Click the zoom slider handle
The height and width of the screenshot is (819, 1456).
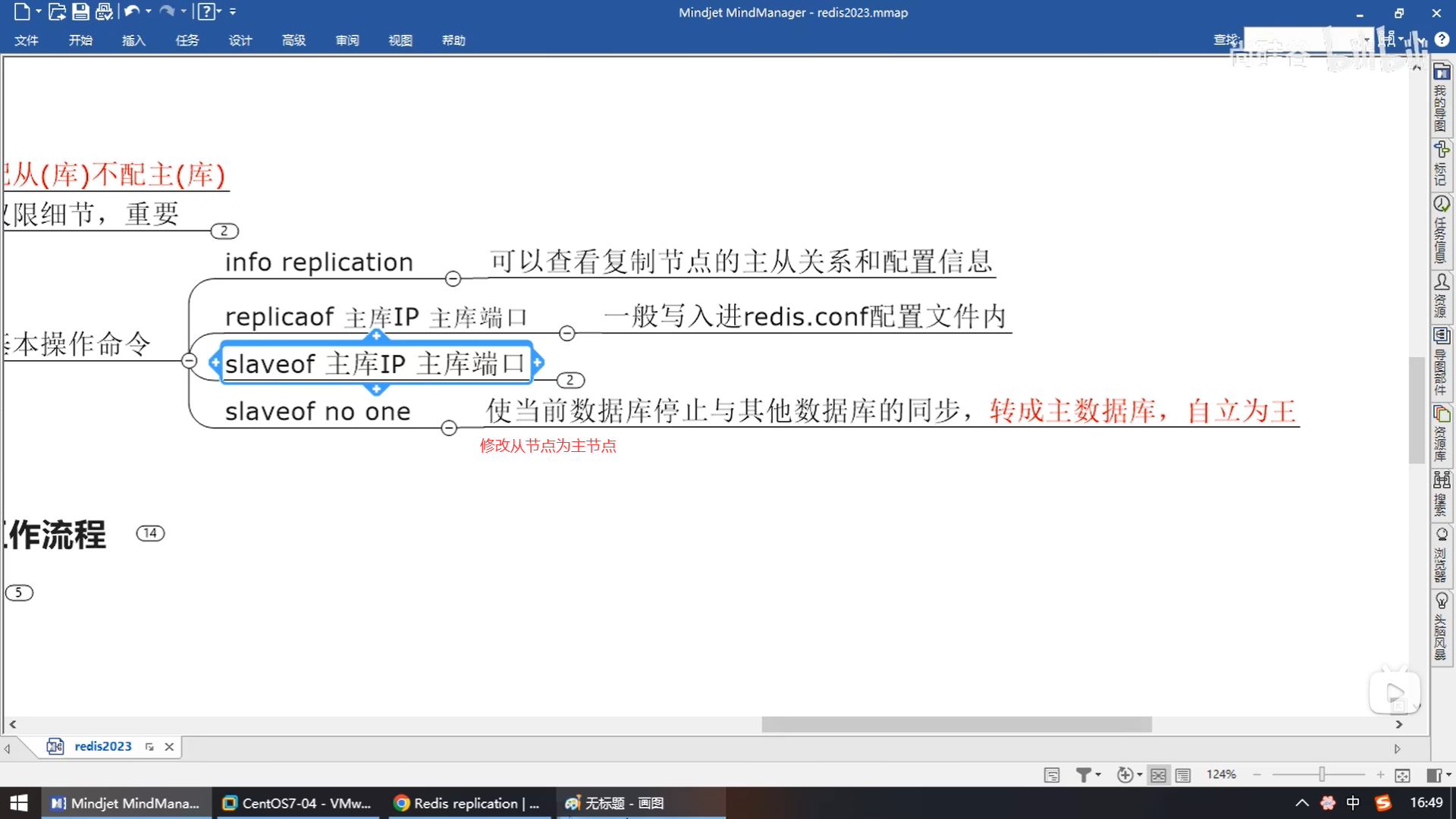[x=1322, y=774]
